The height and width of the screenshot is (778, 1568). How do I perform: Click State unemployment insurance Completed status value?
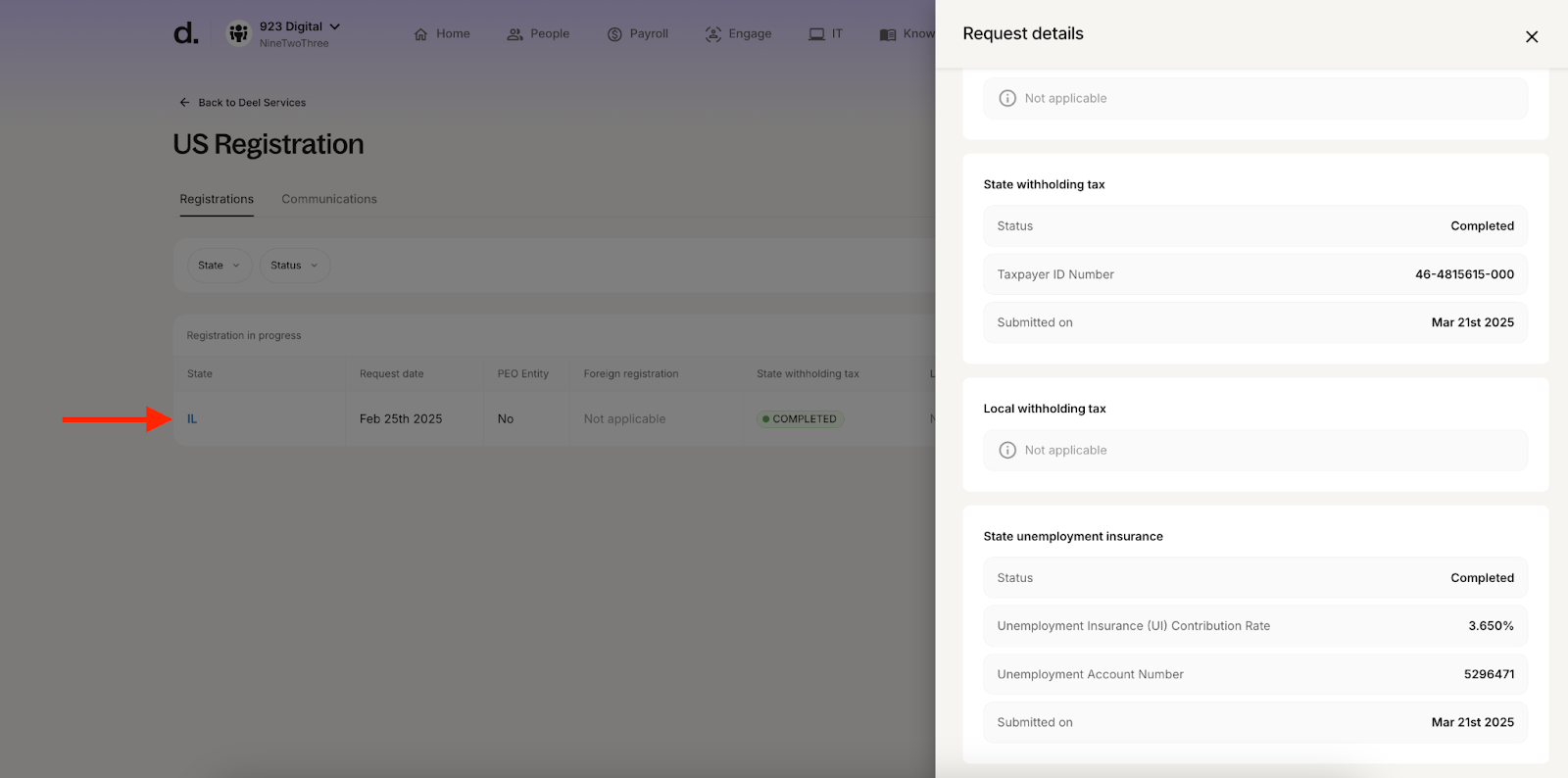point(1482,578)
